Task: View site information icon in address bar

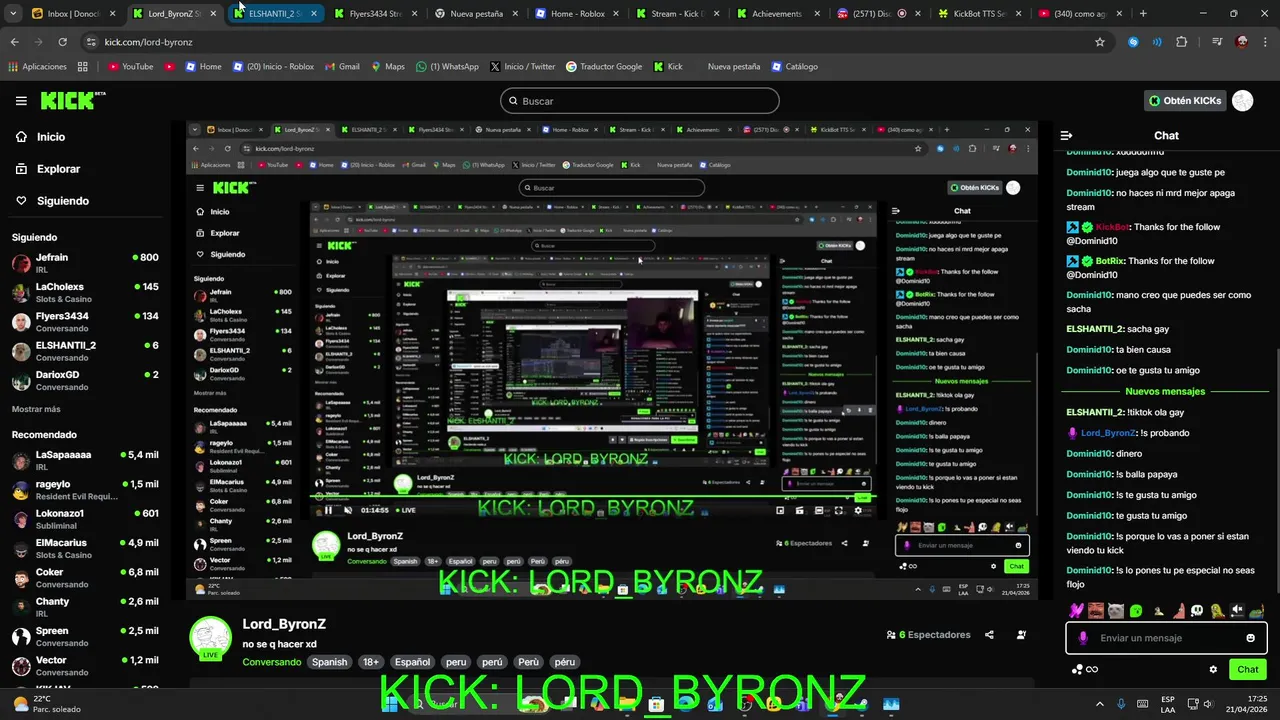Action: click(91, 42)
